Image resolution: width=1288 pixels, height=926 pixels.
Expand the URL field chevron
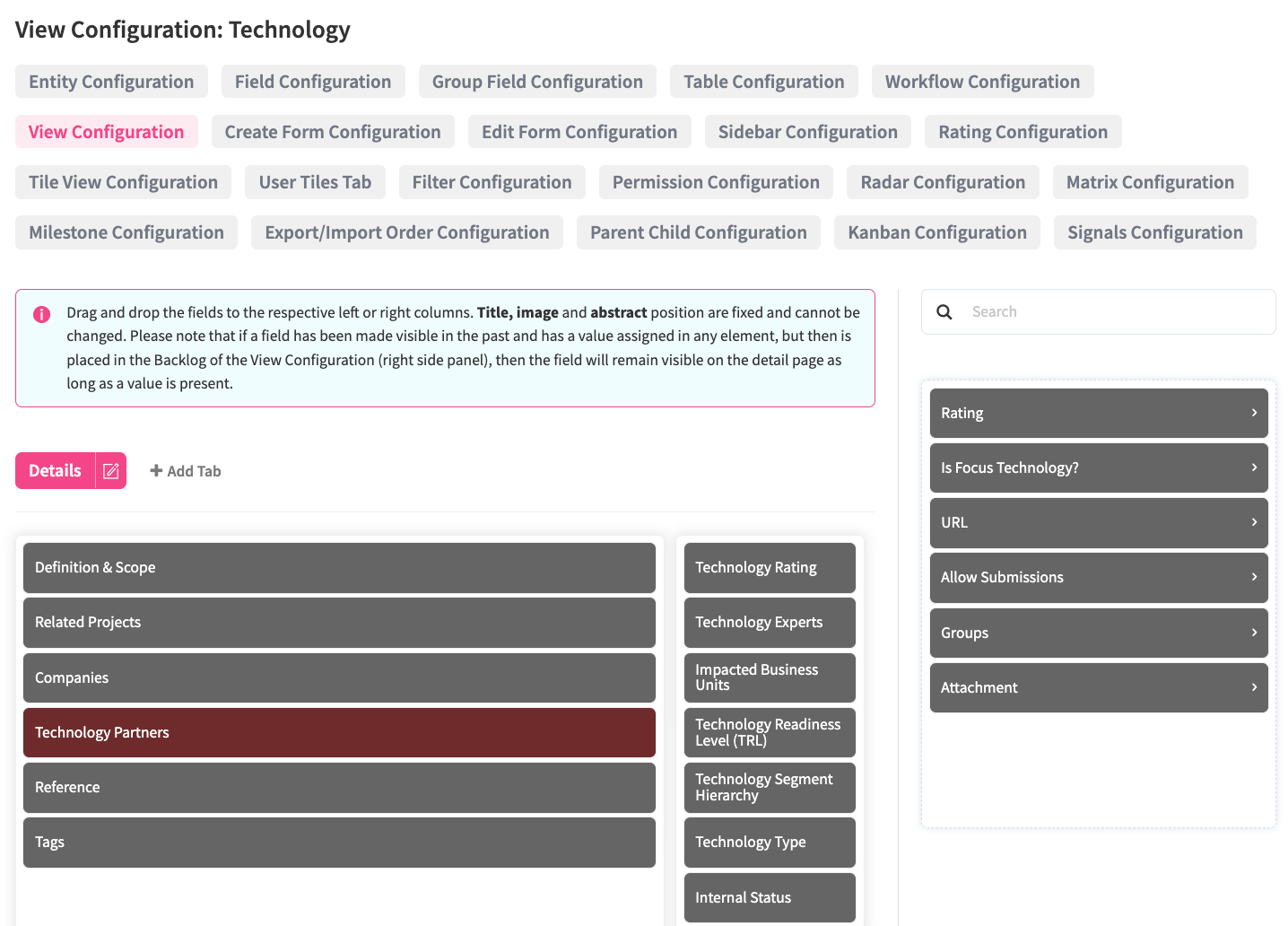(x=1254, y=522)
